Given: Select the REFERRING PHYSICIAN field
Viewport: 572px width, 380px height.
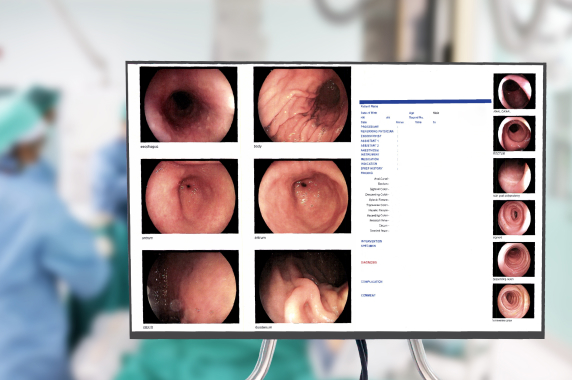Looking at the screenshot, I should tap(377, 131).
